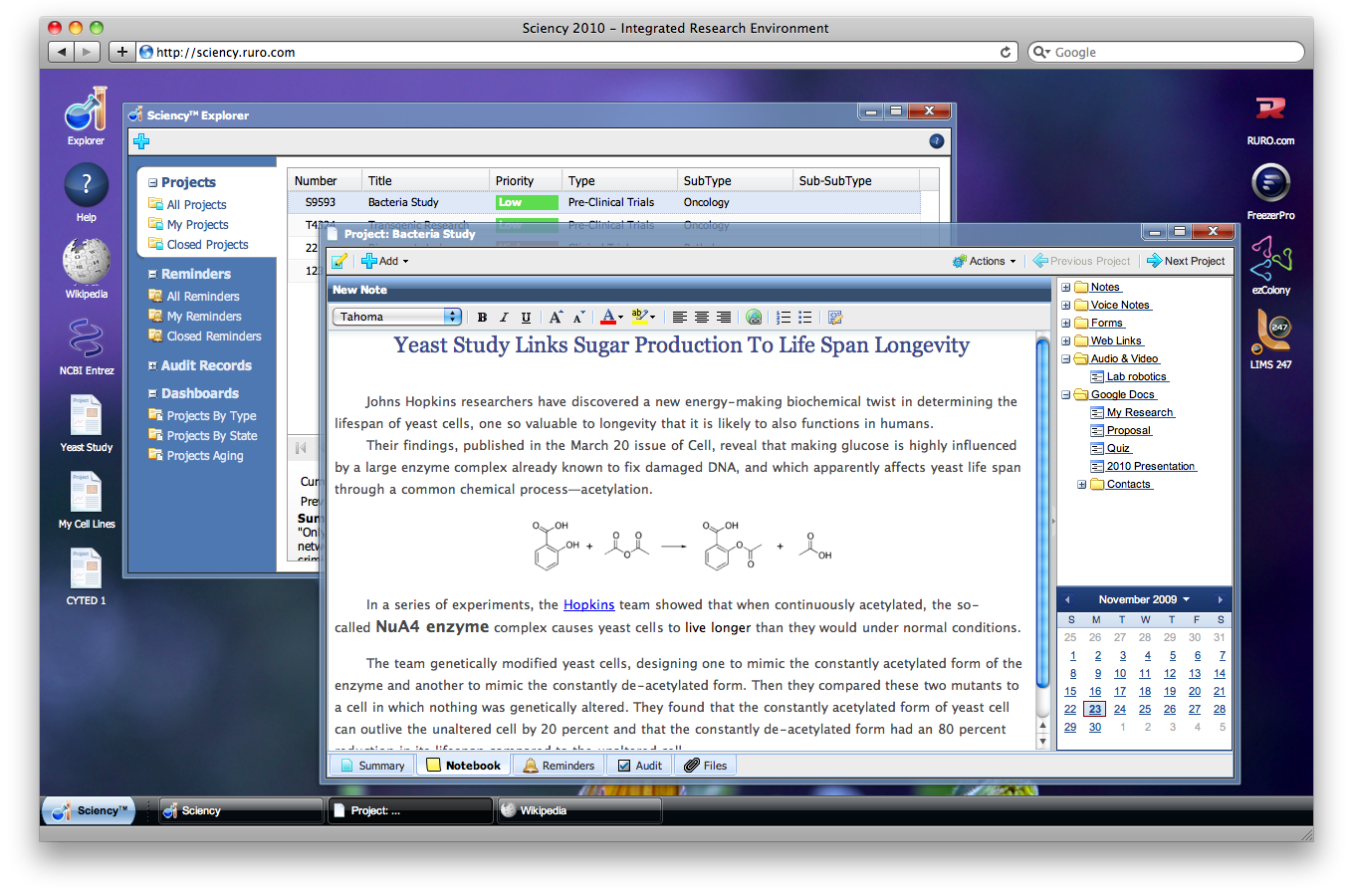Switch to the Summary tab
The image size is (1353, 896).
(x=372, y=766)
